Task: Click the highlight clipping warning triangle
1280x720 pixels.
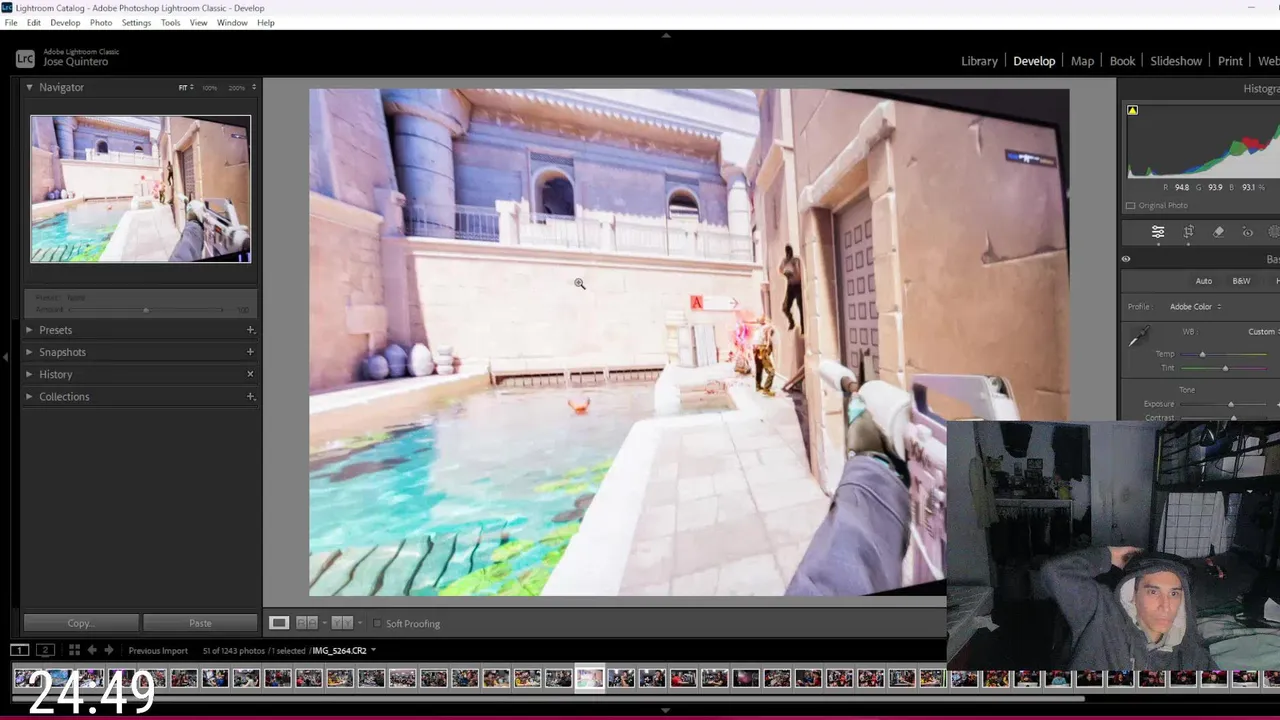Action: [x=1132, y=110]
